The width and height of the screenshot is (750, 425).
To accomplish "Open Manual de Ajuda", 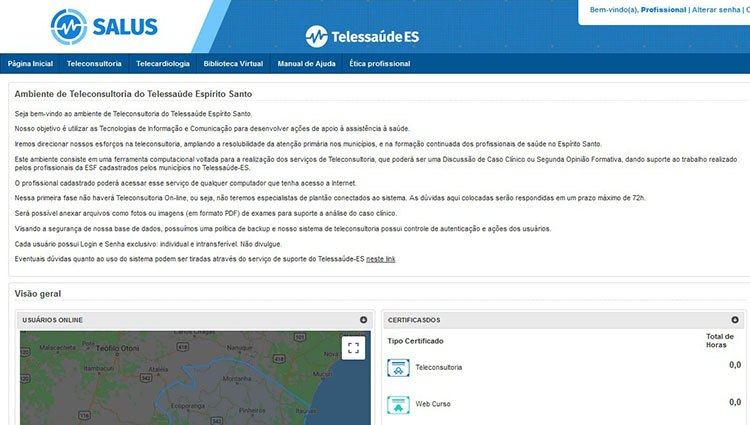I will [x=306, y=63].
